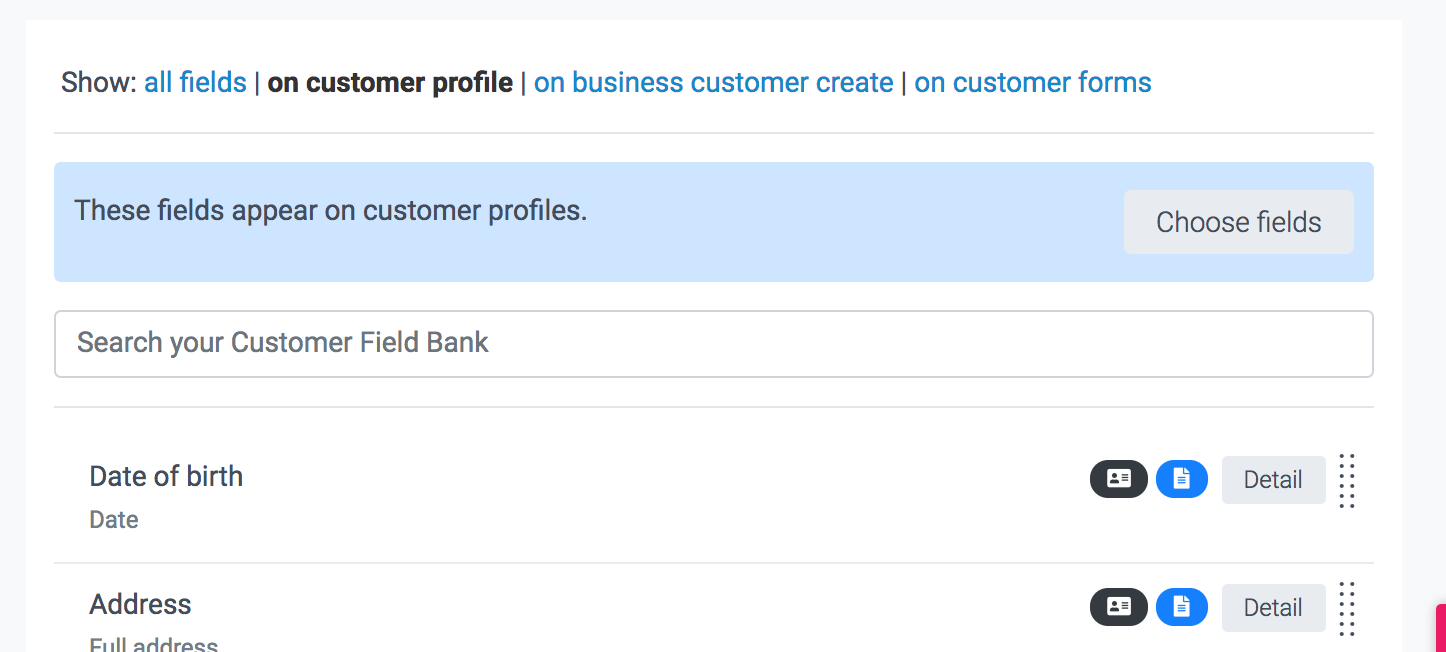Switch to "on business customer create" view
Viewport: 1446px width, 652px height.
tap(713, 82)
